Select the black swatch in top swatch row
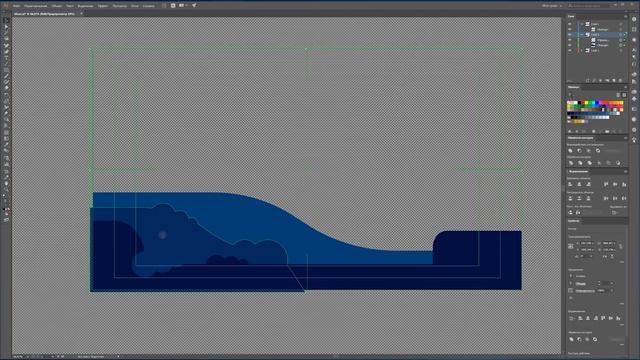 click(579, 102)
